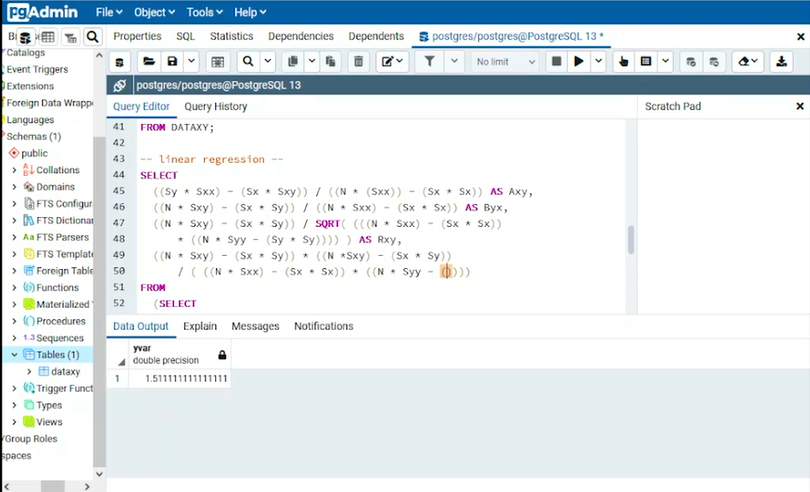
Task: Select the public schema in tree
Action: pyautogui.click(x=34, y=153)
